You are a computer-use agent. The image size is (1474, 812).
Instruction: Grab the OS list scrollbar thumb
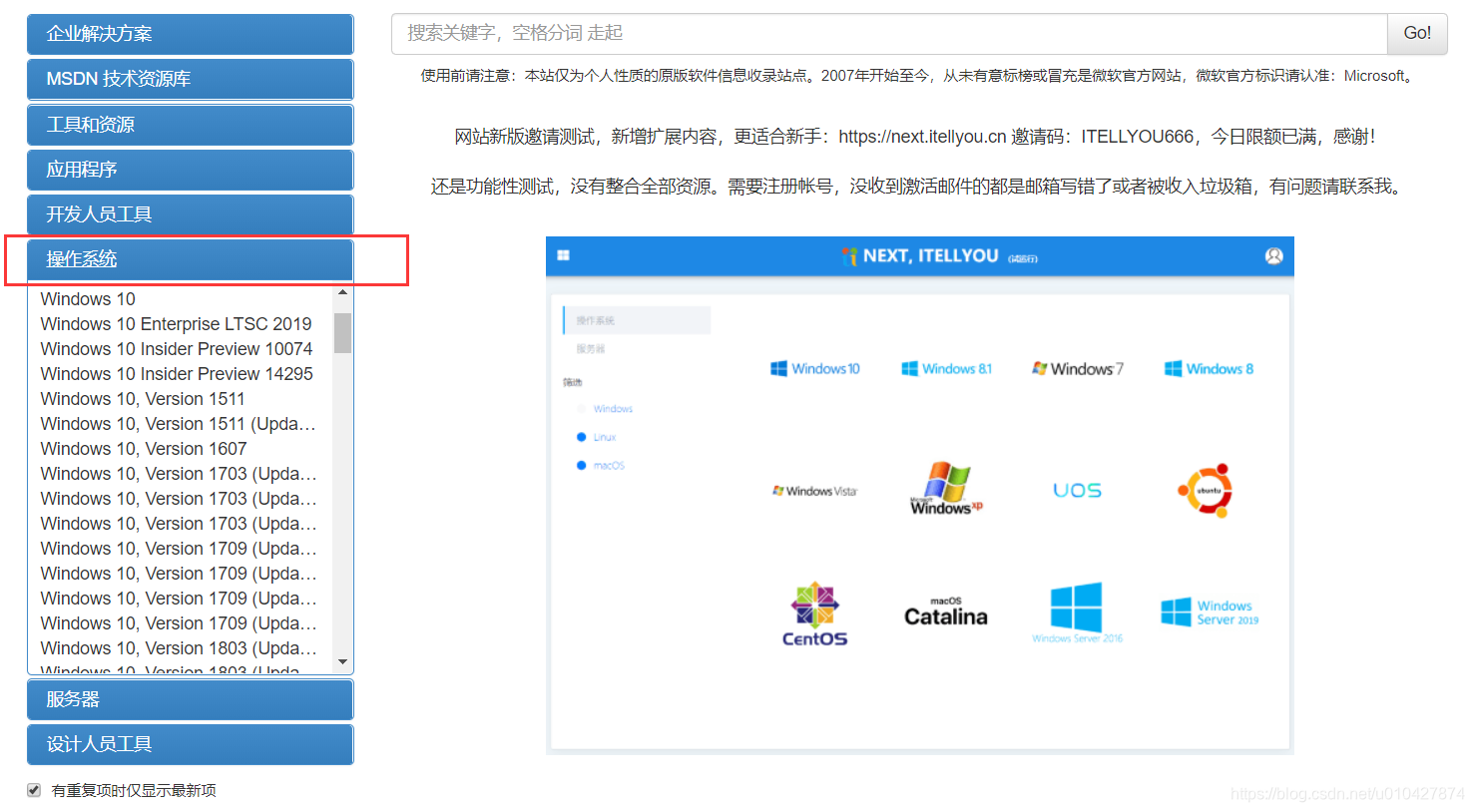click(x=342, y=333)
